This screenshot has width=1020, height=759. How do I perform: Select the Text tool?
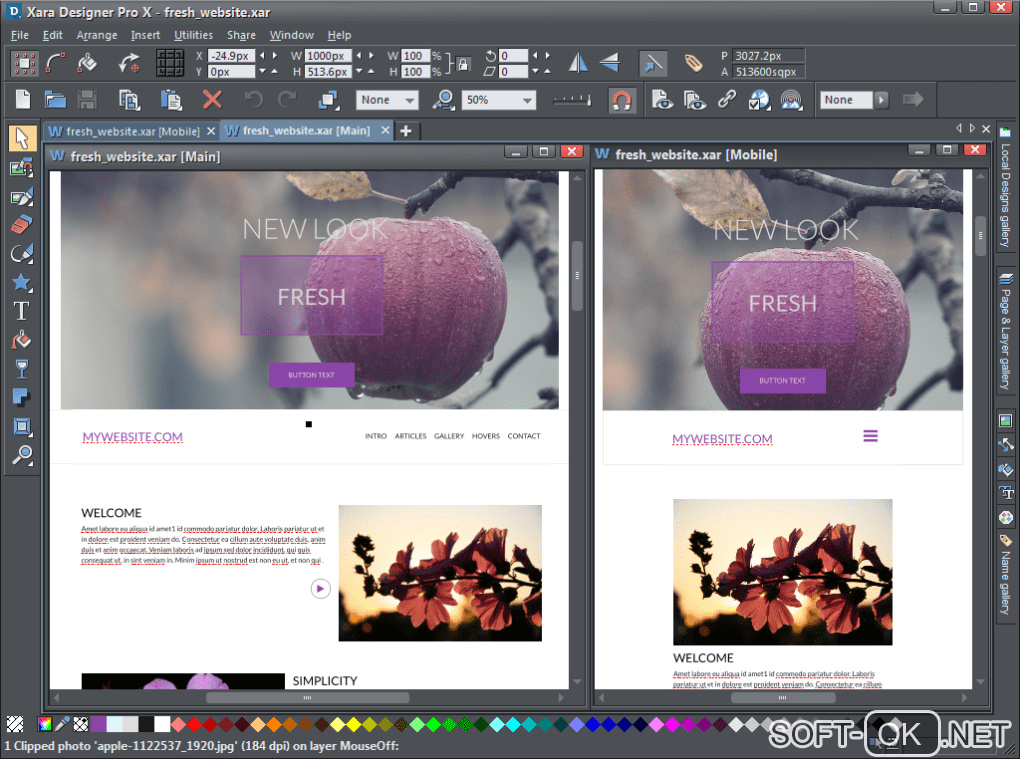click(x=22, y=311)
